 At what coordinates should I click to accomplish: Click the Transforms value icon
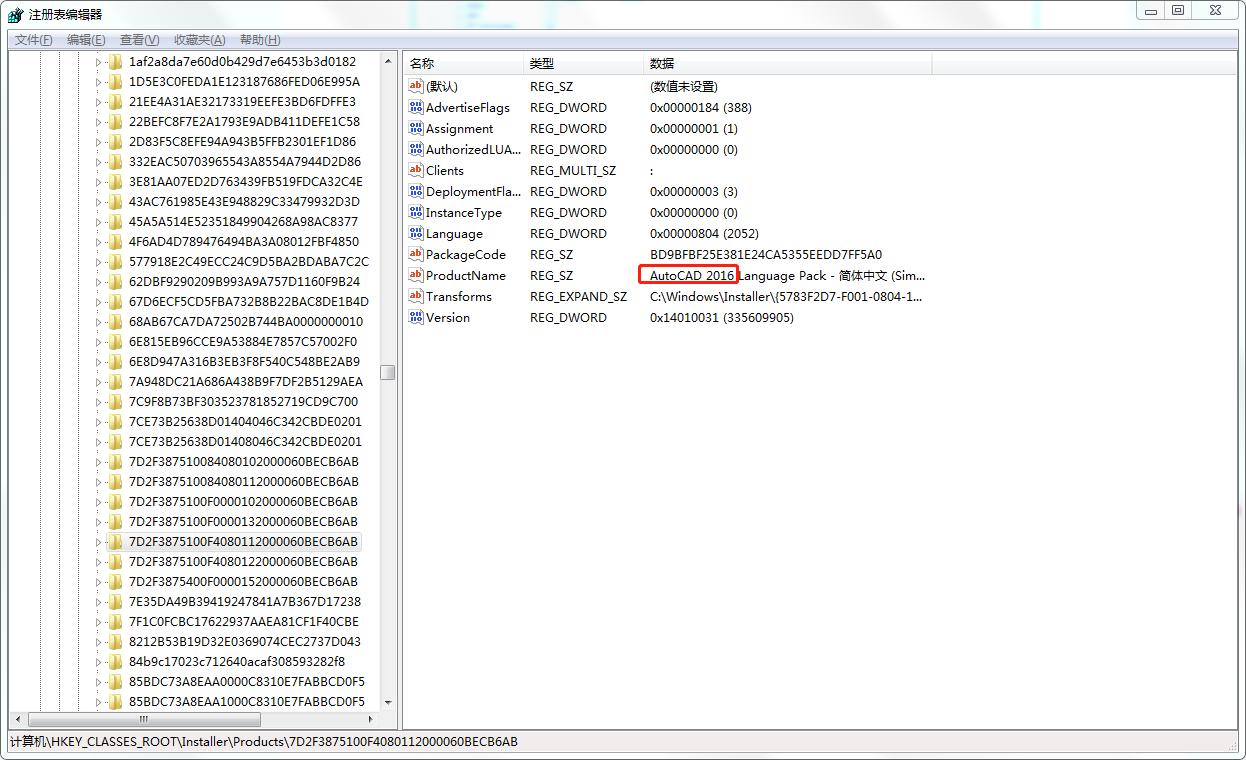pos(416,296)
